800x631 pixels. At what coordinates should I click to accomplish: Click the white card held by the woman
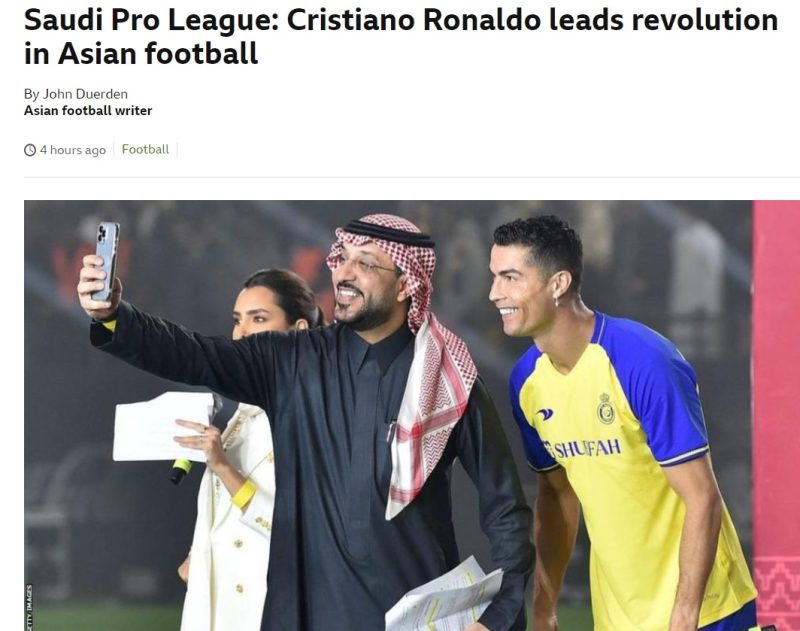(x=163, y=426)
